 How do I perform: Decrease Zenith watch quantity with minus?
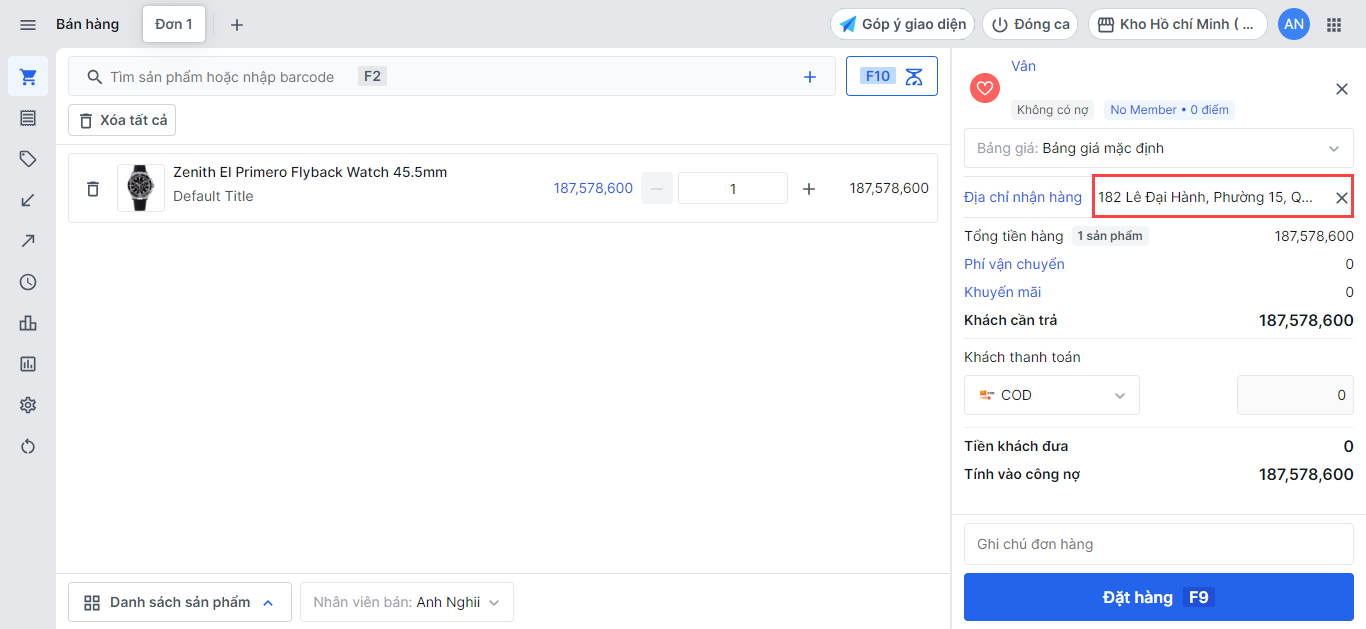pyautogui.click(x=657, y=188)
